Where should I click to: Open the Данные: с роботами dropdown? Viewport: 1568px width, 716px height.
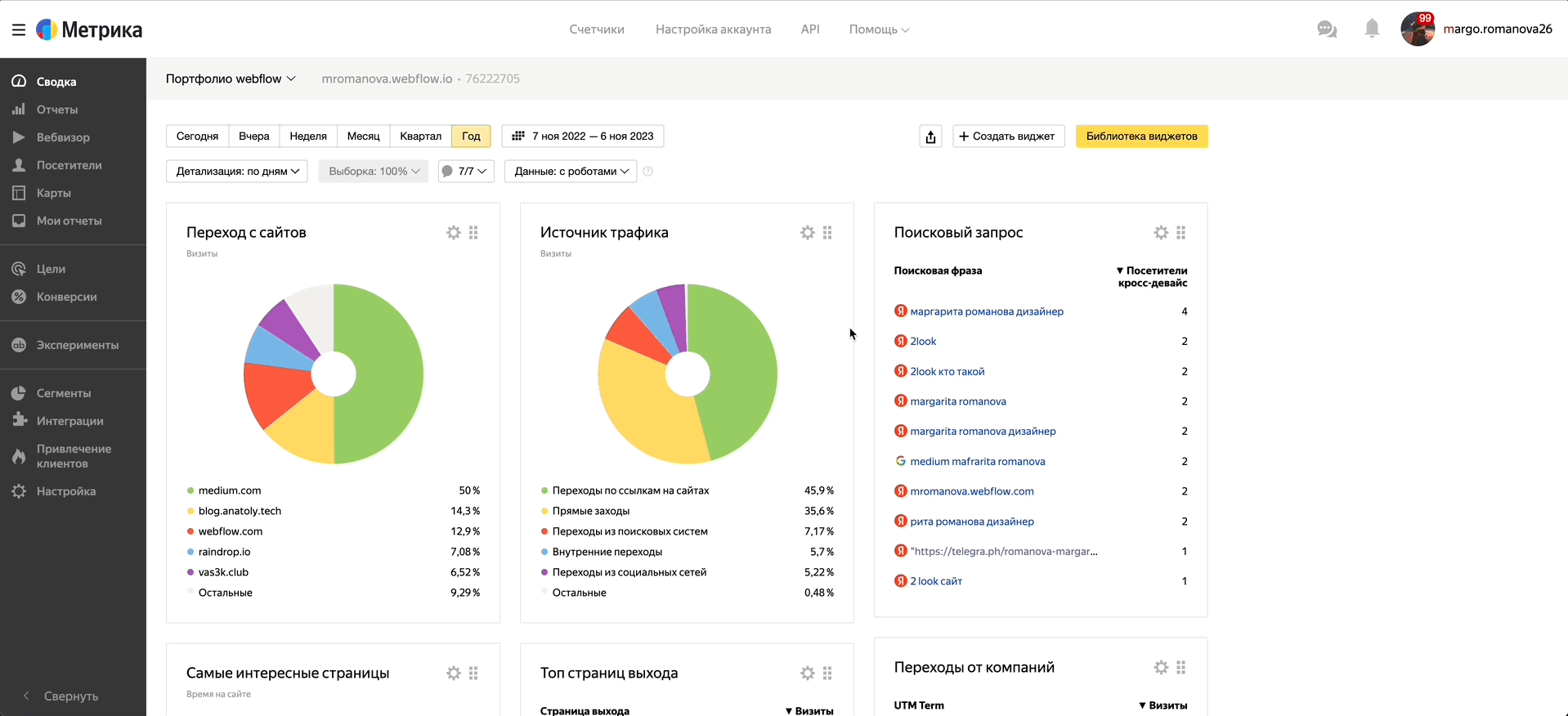point(571,172)
